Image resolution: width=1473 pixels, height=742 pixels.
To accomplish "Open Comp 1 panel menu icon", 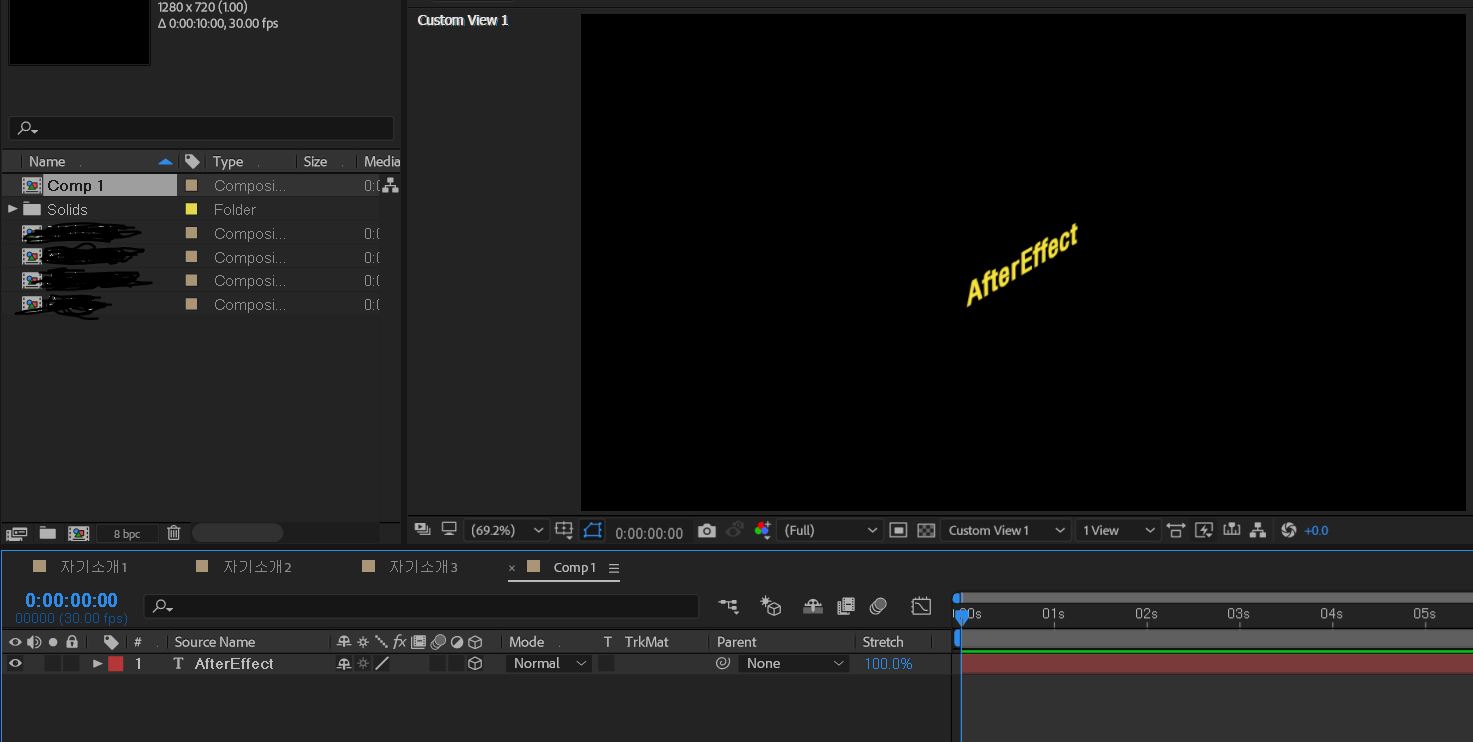I will (x=614, y=568).
